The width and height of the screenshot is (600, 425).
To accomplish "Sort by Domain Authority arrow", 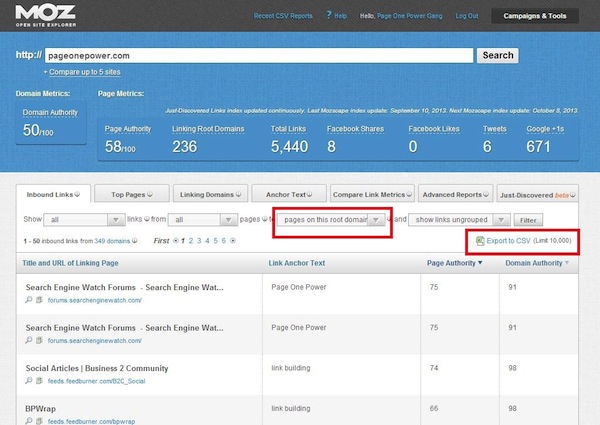I will [x=567, y=263].
